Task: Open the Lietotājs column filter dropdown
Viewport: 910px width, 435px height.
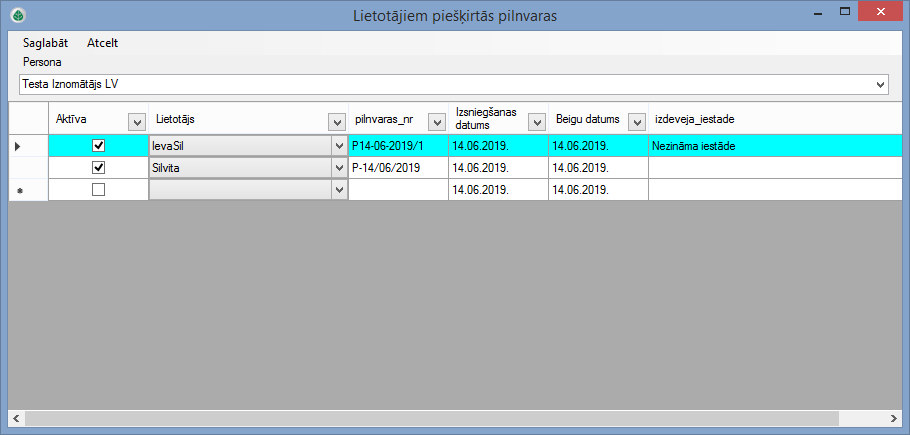Action: coord(336,122)
